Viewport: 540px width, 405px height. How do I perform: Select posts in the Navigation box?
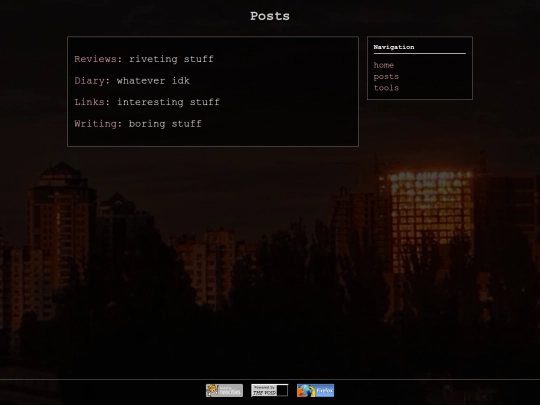[386, 76]
